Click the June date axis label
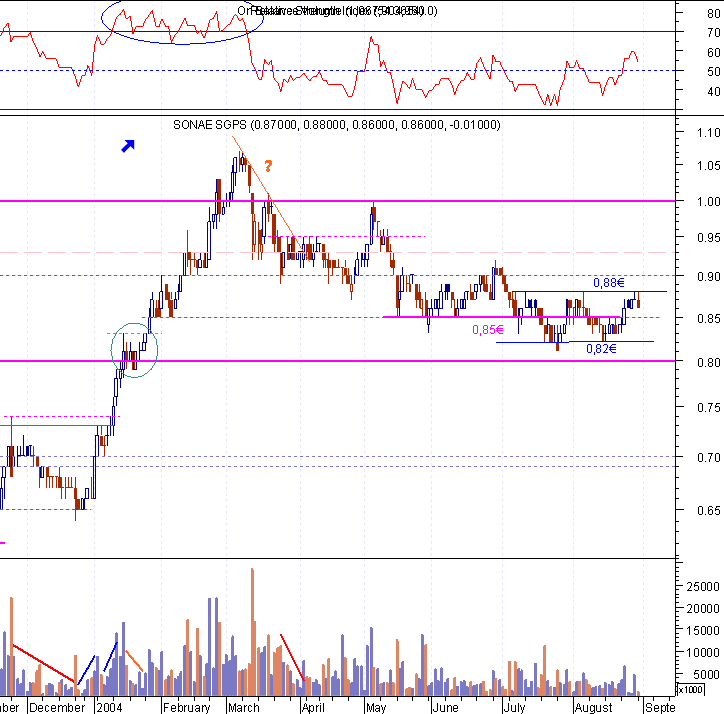The height and width of the screenshot is (714, 724). click(446, 708)
